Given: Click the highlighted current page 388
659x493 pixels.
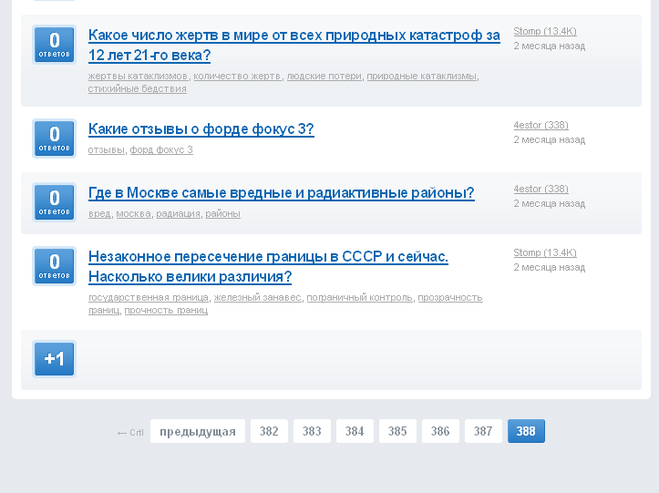Looking at the screenshot, I should [526, 432].
